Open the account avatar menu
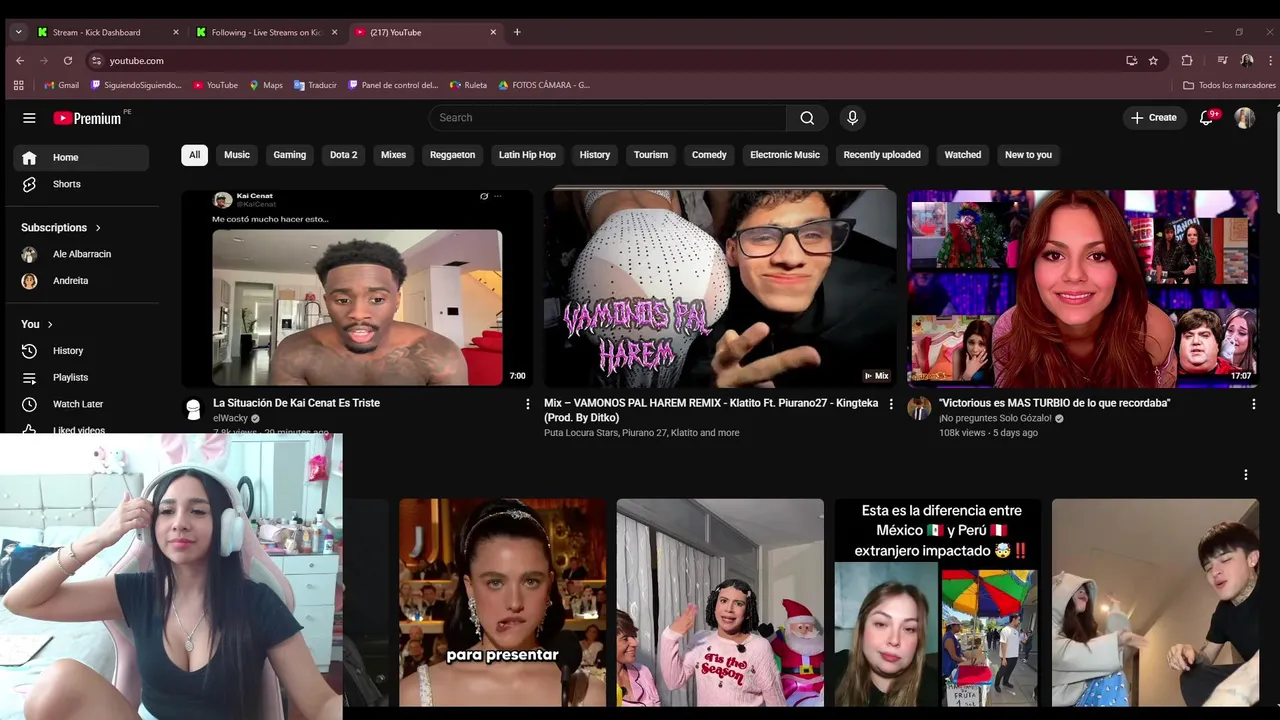Screen dimensions: 1280x720 point(1244,118)
